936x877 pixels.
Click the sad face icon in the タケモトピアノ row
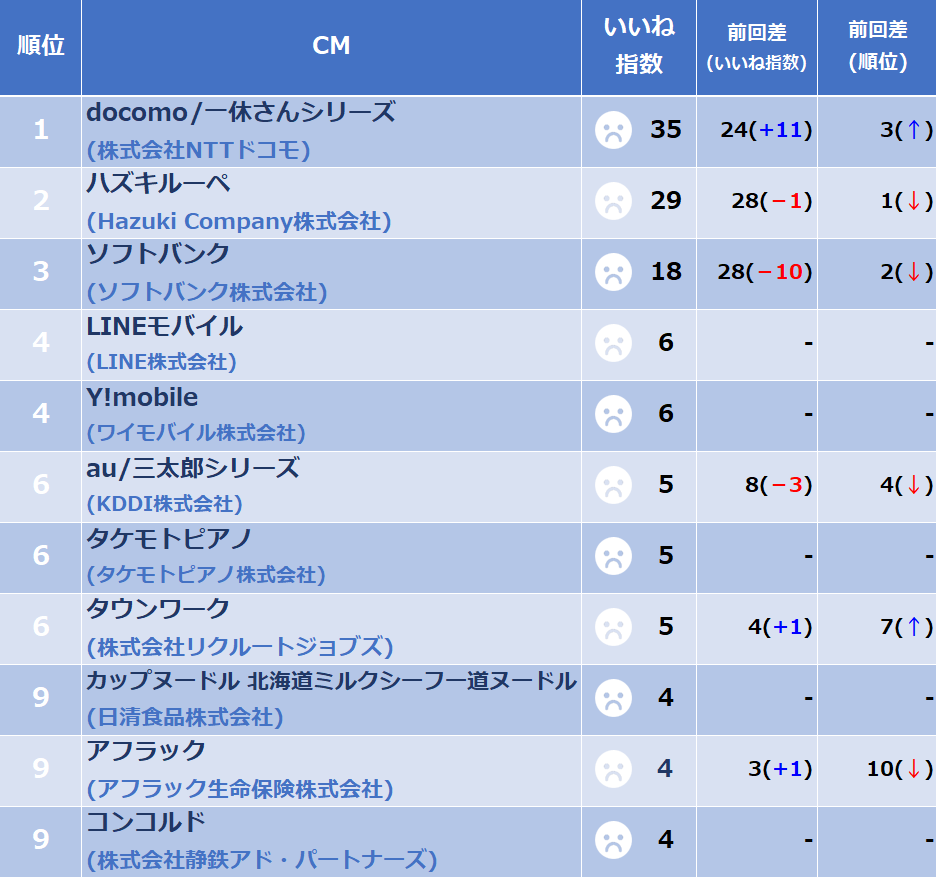[x=613, y=556]
